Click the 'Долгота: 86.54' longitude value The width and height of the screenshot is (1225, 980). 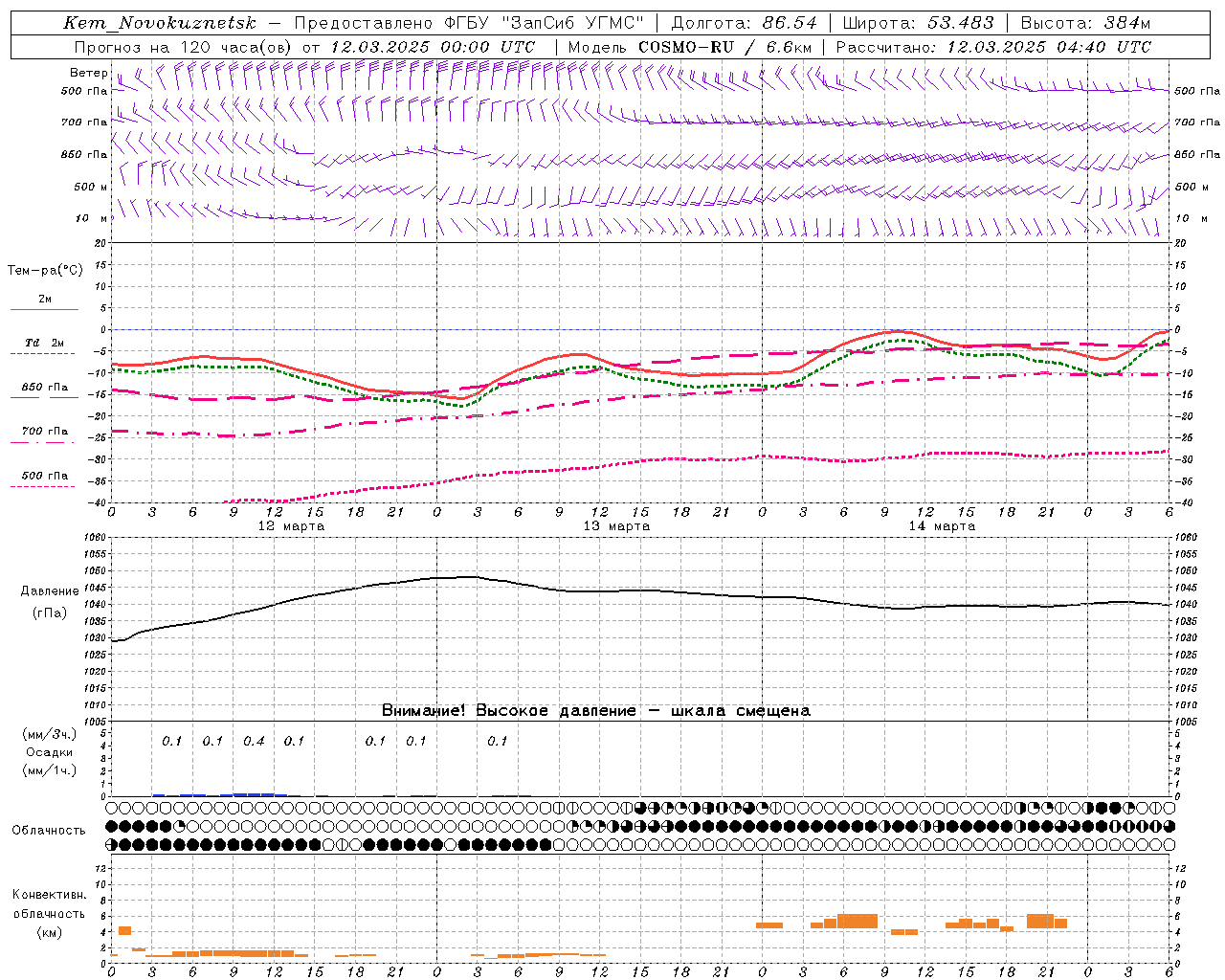[x=744, y=23]
